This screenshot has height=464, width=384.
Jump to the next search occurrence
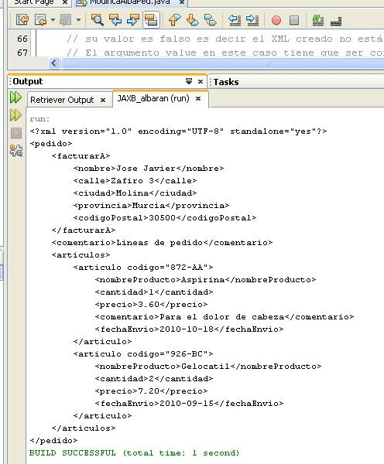[133, 20]
